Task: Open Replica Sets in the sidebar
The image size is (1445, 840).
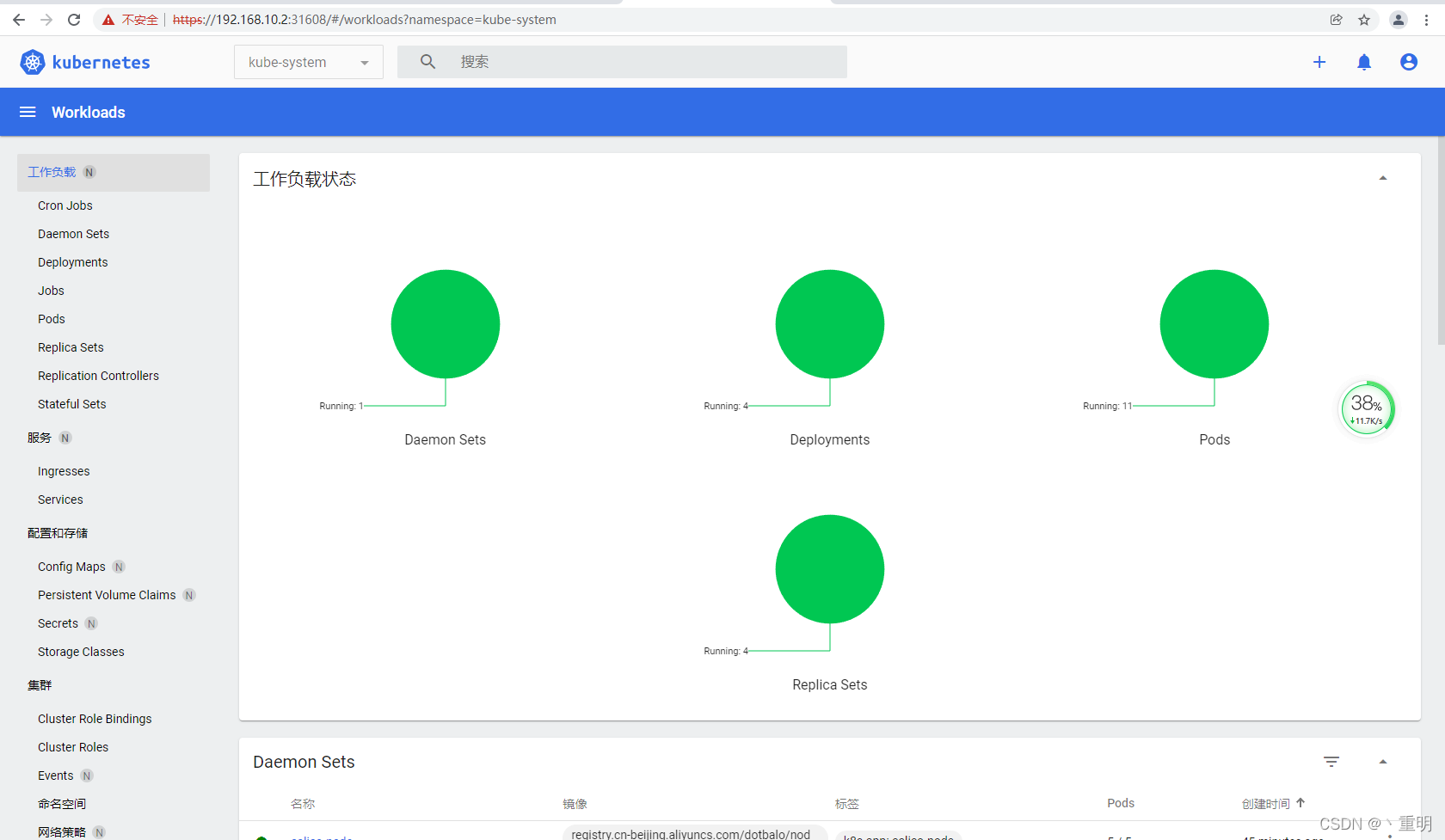Action: pyautogui.click(x=71, y=347)
